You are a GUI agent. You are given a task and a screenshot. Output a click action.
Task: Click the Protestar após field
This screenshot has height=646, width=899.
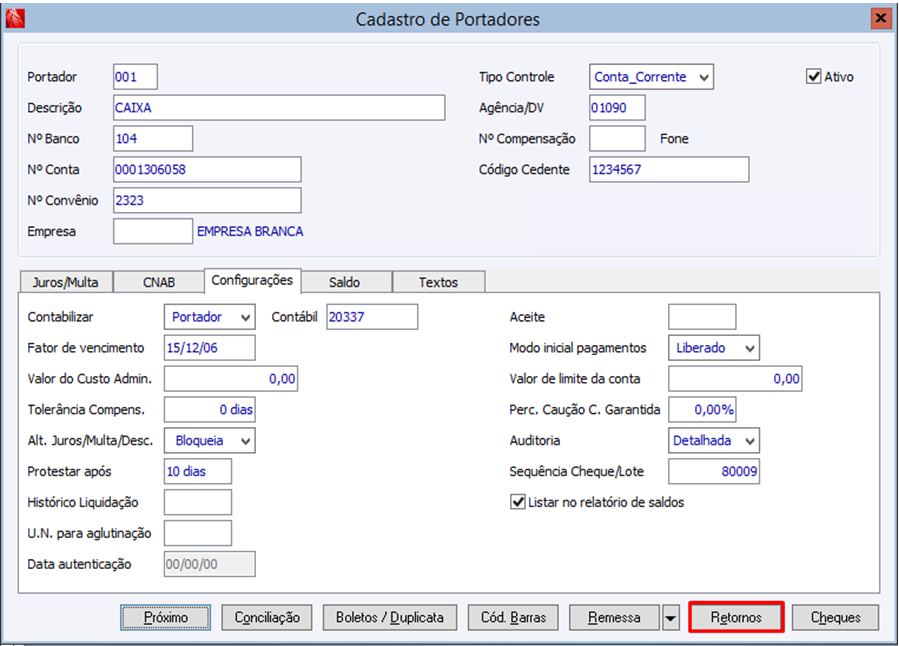pos(198,472)
